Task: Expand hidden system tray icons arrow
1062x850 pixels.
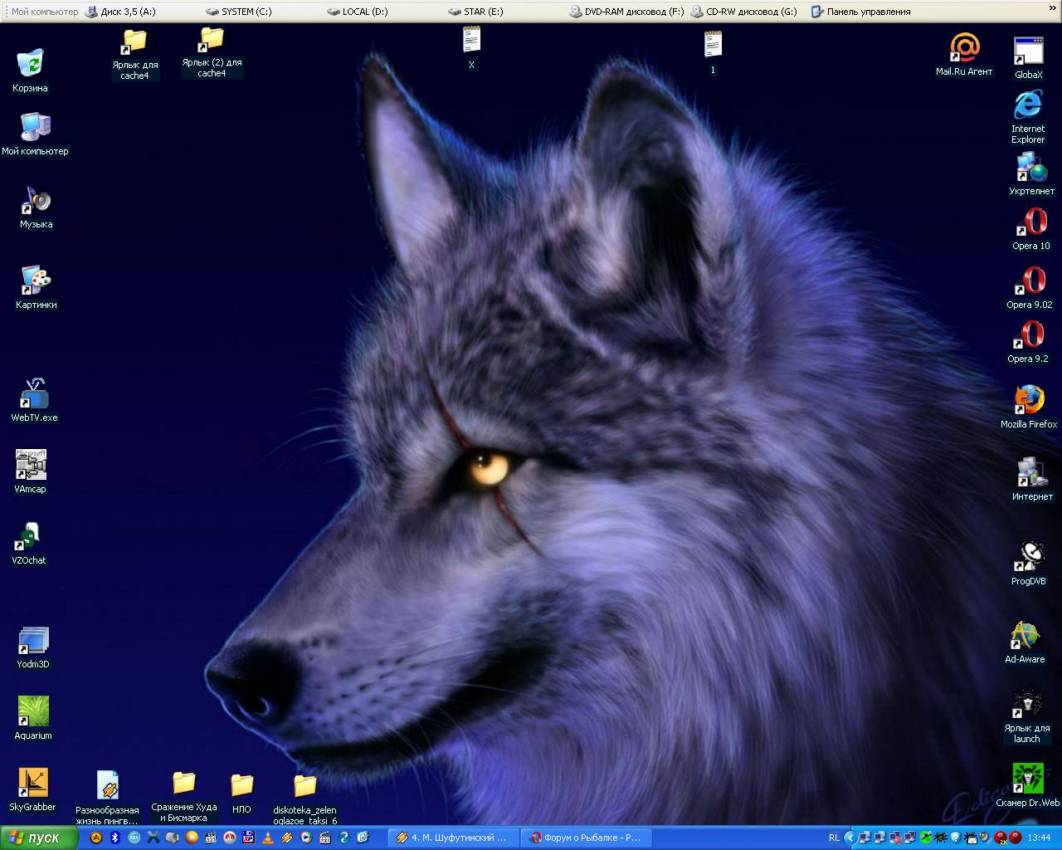Action: click(x=850, y=837)
